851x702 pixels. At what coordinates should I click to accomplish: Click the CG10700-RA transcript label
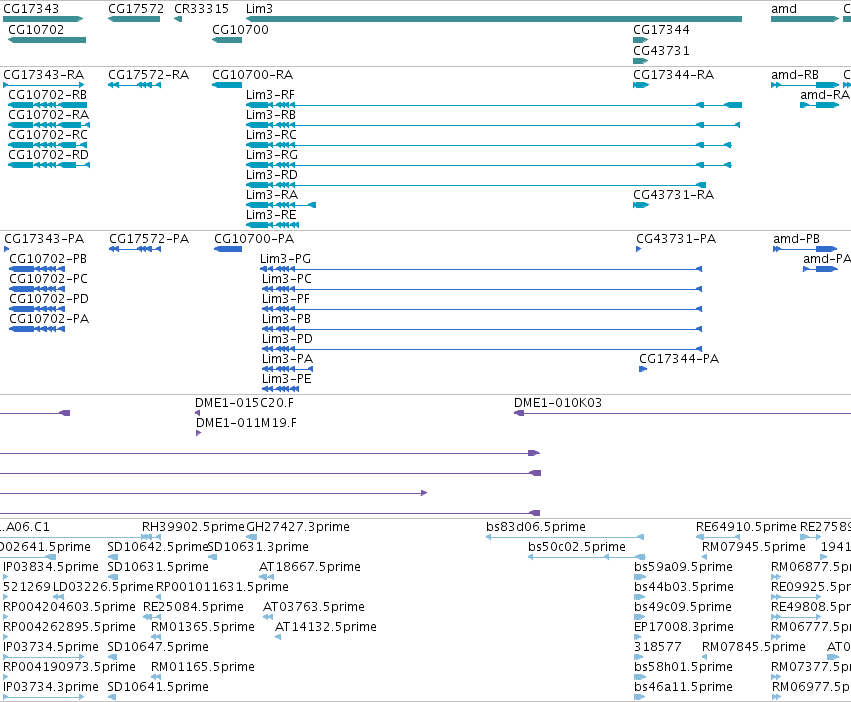coord(252,74)
